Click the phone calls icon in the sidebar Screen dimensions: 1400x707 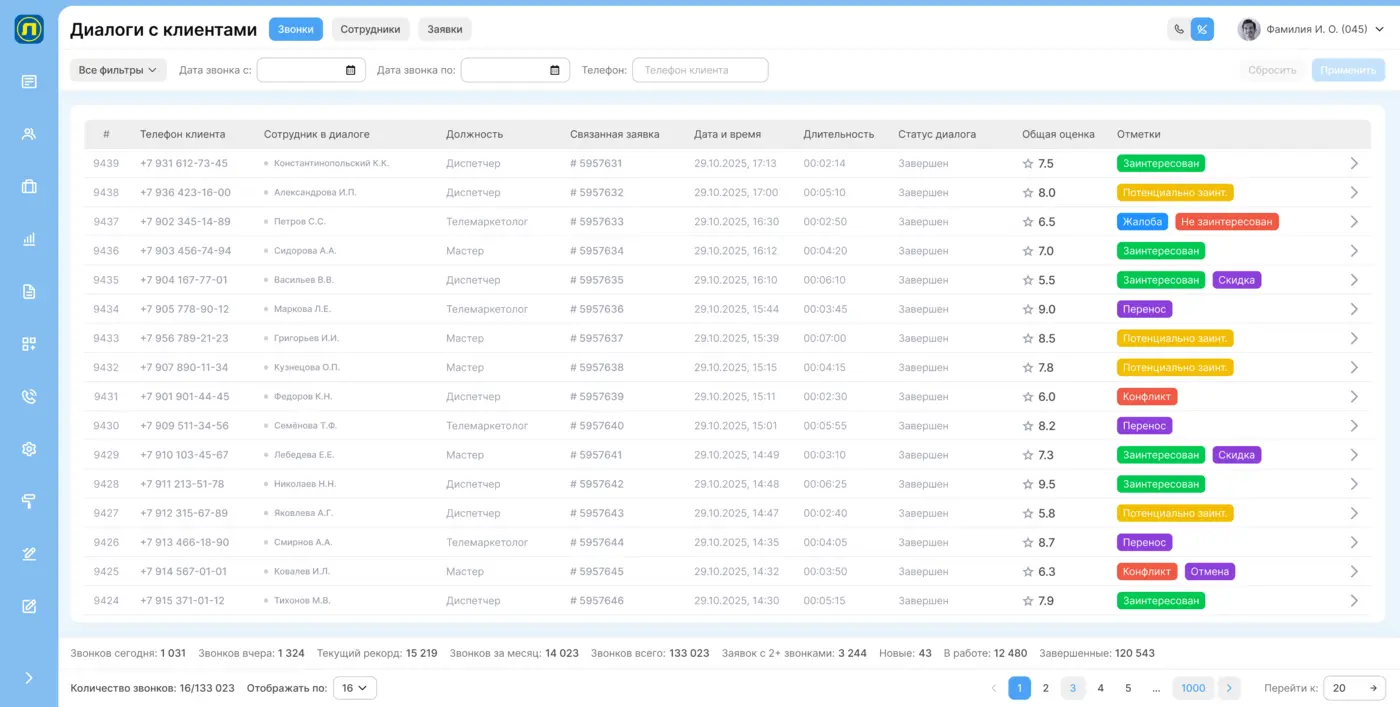(x=29, y=397)
